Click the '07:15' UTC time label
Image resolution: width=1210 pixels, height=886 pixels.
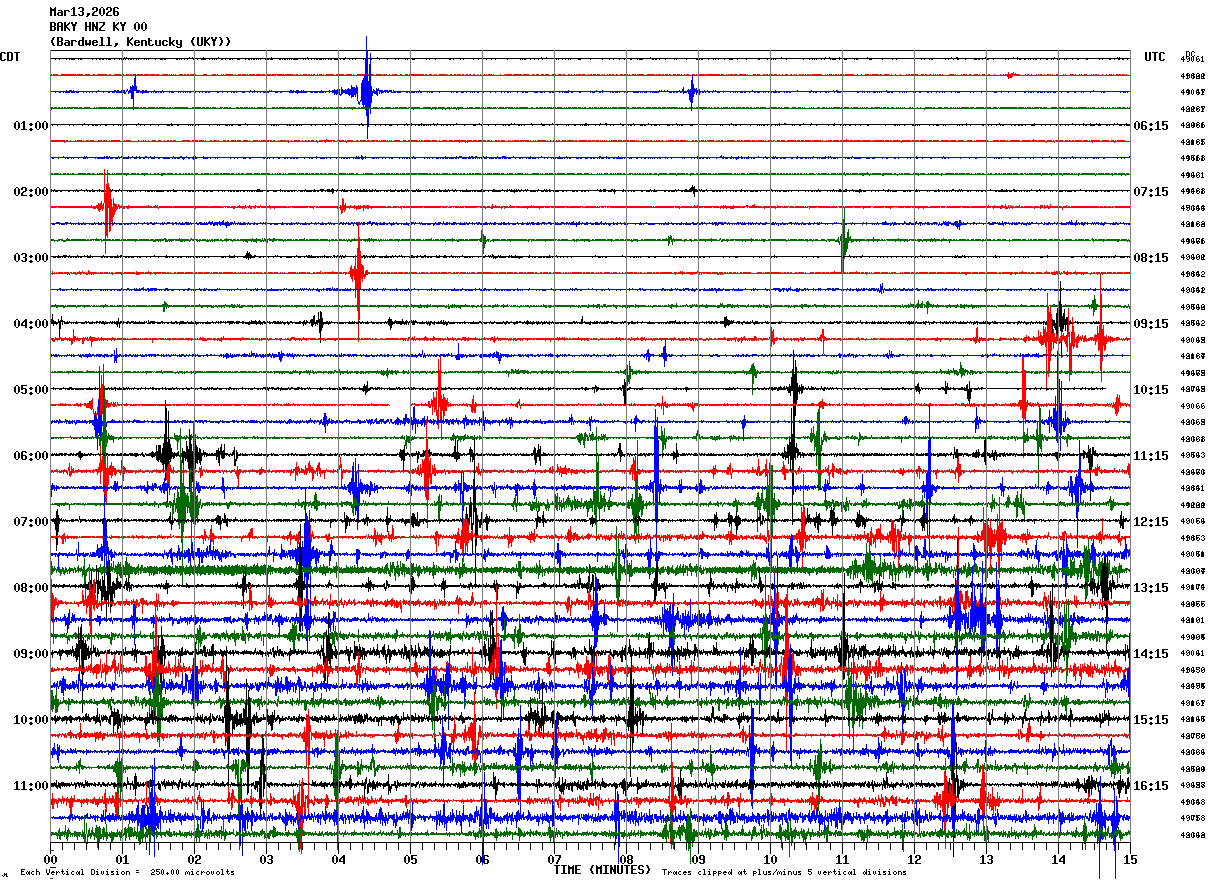coord(1151,192)
